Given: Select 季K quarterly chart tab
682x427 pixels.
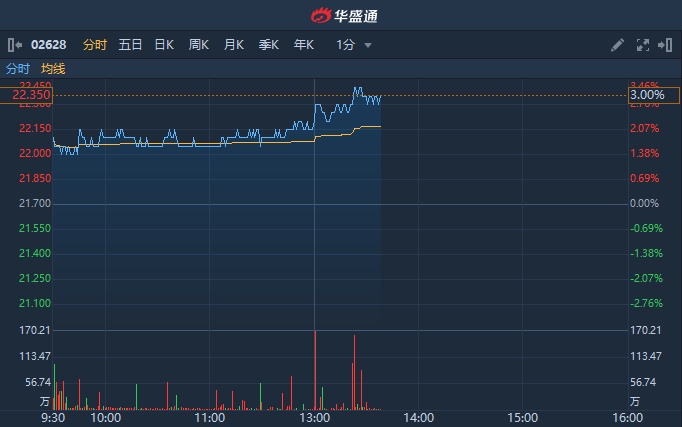Looking at the screenshot, I should coord(269,45).
